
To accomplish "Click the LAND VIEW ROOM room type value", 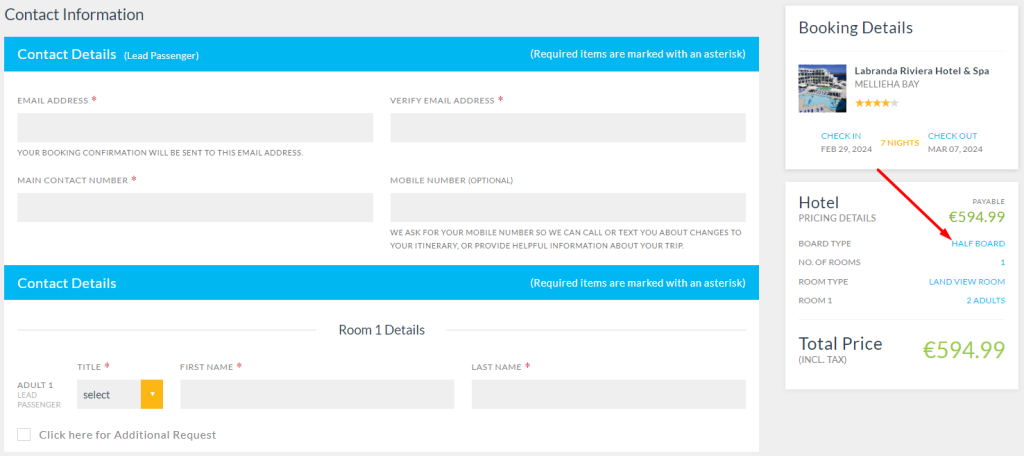I will (967, 282).
